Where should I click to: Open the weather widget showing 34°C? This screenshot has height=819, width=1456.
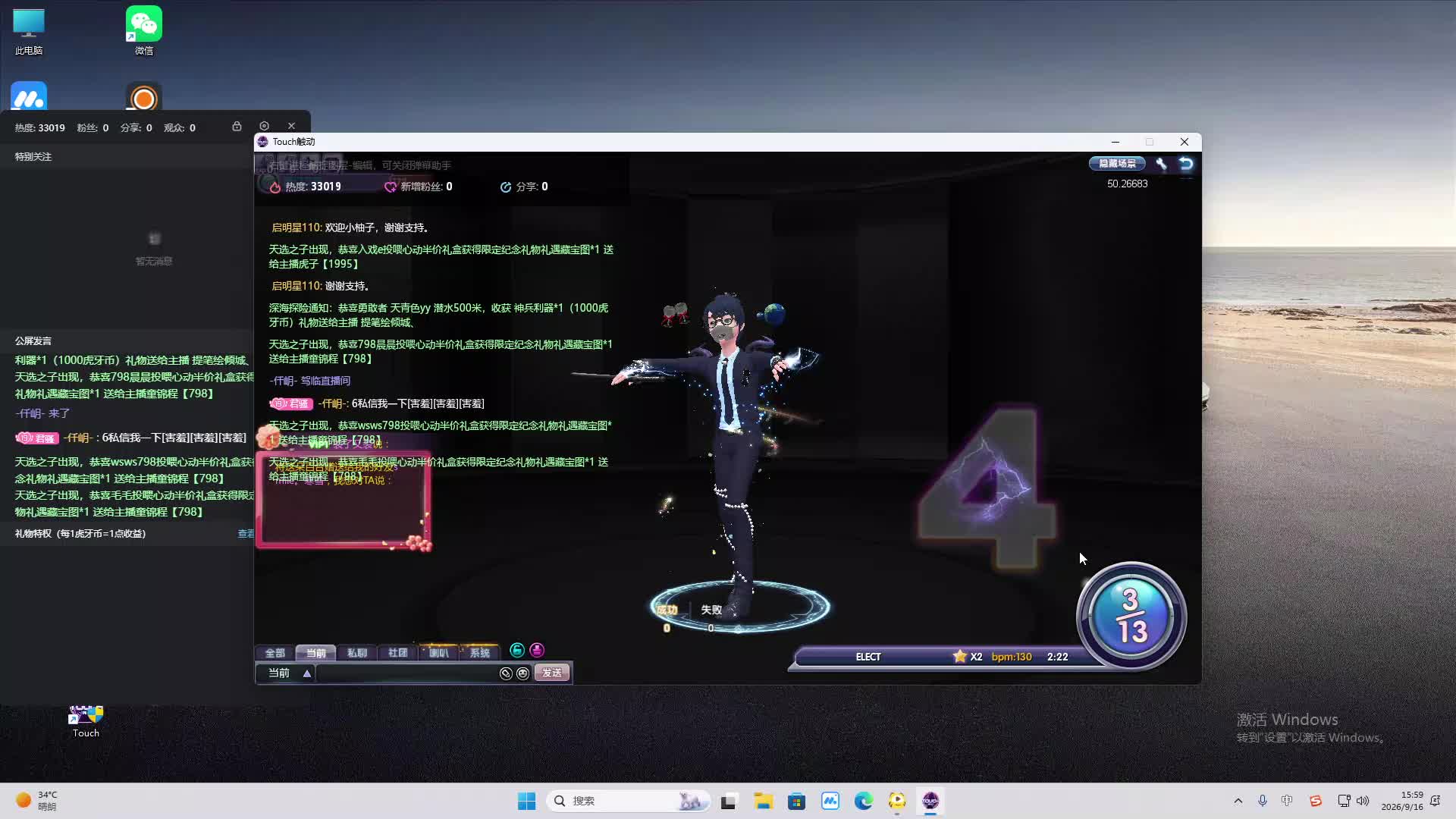click(36, 801)
